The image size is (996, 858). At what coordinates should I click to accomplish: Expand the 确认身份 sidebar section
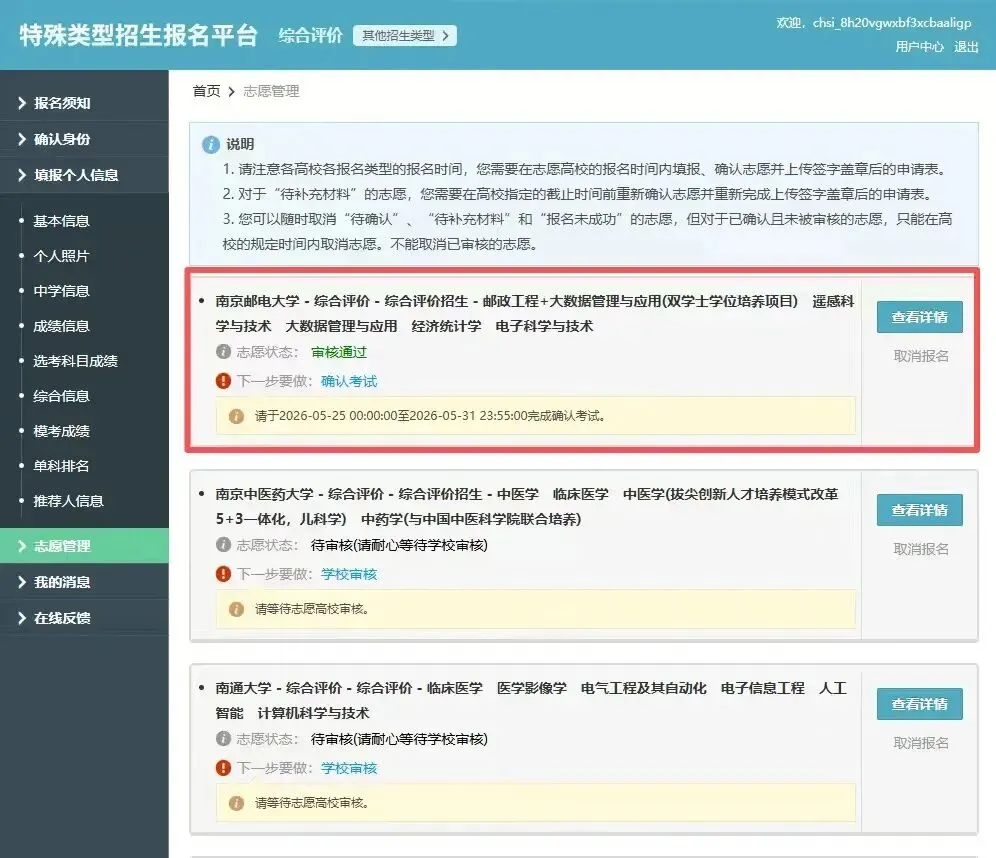(84, 139)
